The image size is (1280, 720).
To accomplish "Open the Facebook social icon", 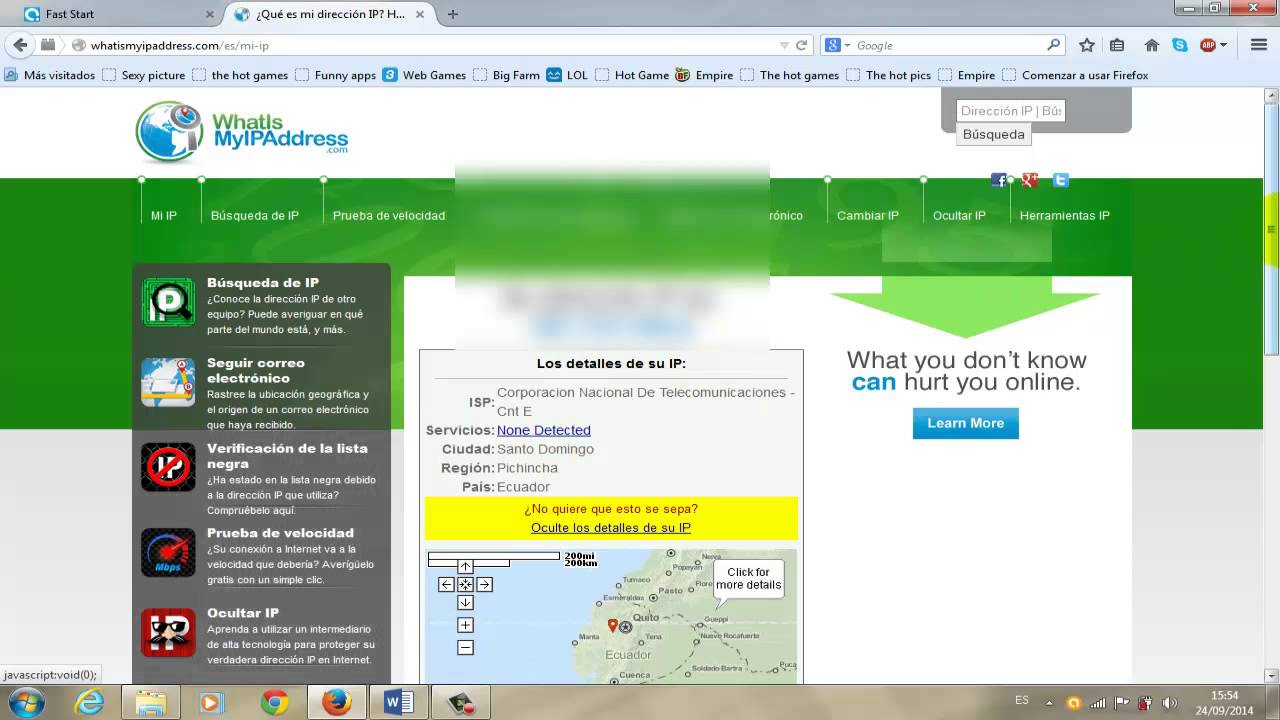I will coord(998,180).
